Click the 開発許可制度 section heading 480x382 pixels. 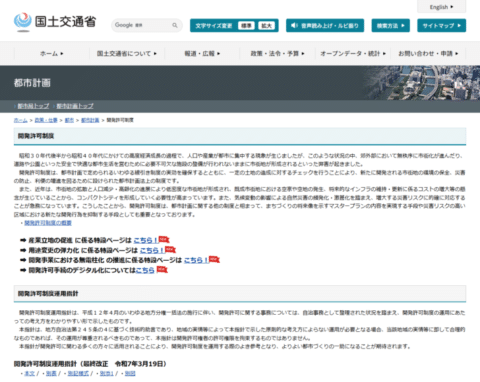[36, 136]
